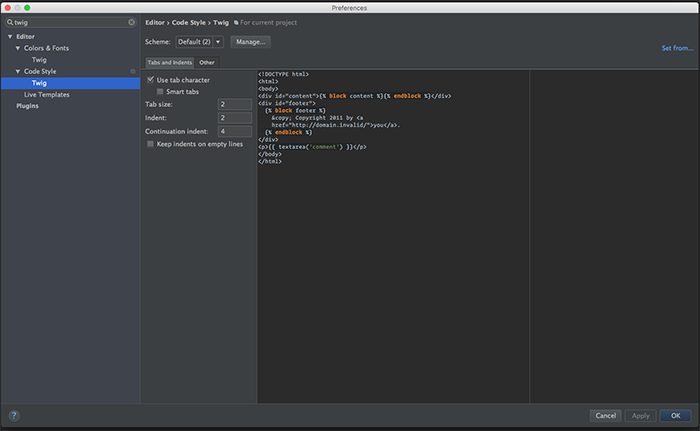Click into the Tab size field
The height and width of the screenshot is (431, 700).
click(x=235, y=104)
